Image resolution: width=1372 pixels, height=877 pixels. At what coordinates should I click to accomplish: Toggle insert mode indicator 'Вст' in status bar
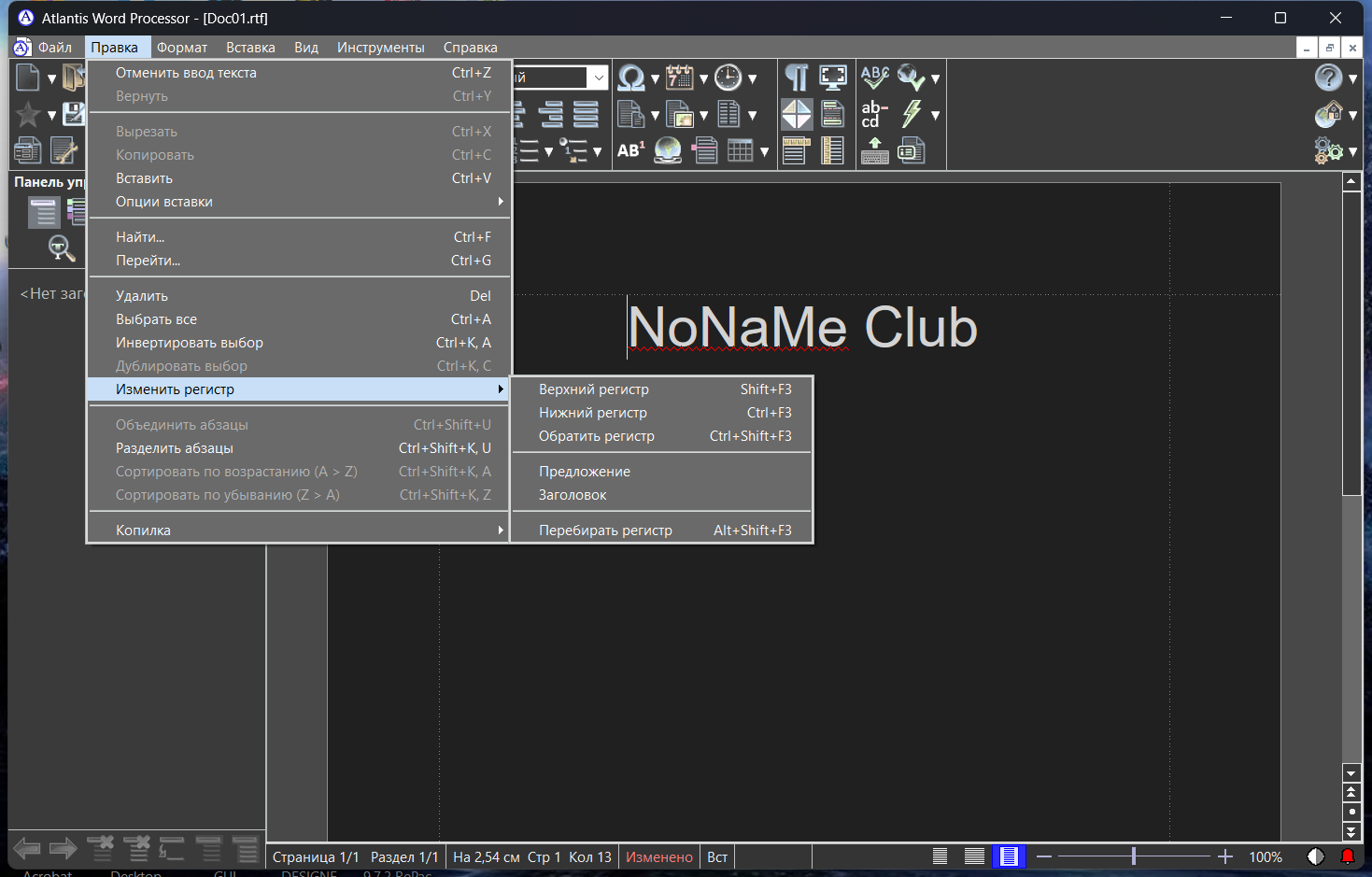pyautogui.click(x=717, y=857)
